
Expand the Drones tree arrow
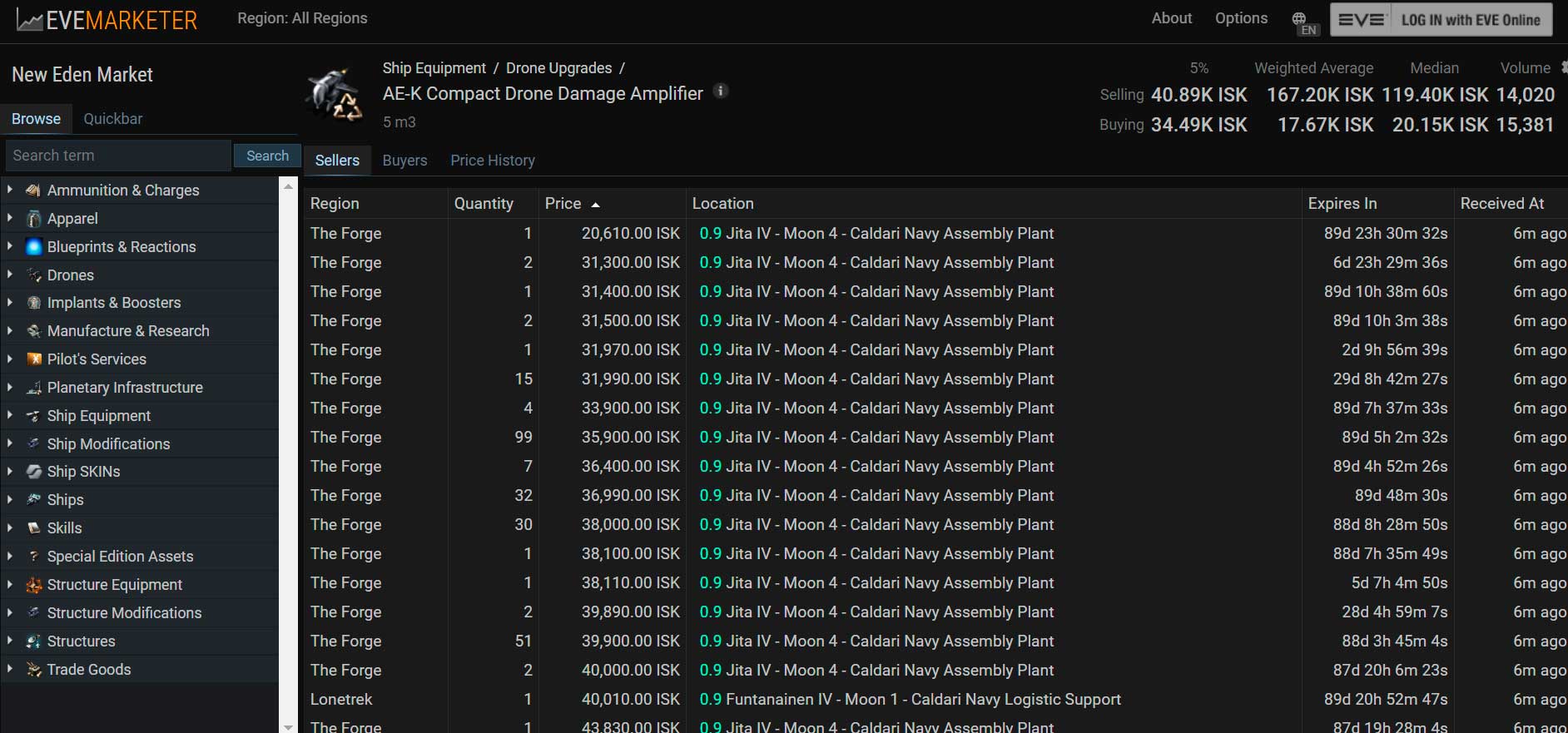[10, 275]
